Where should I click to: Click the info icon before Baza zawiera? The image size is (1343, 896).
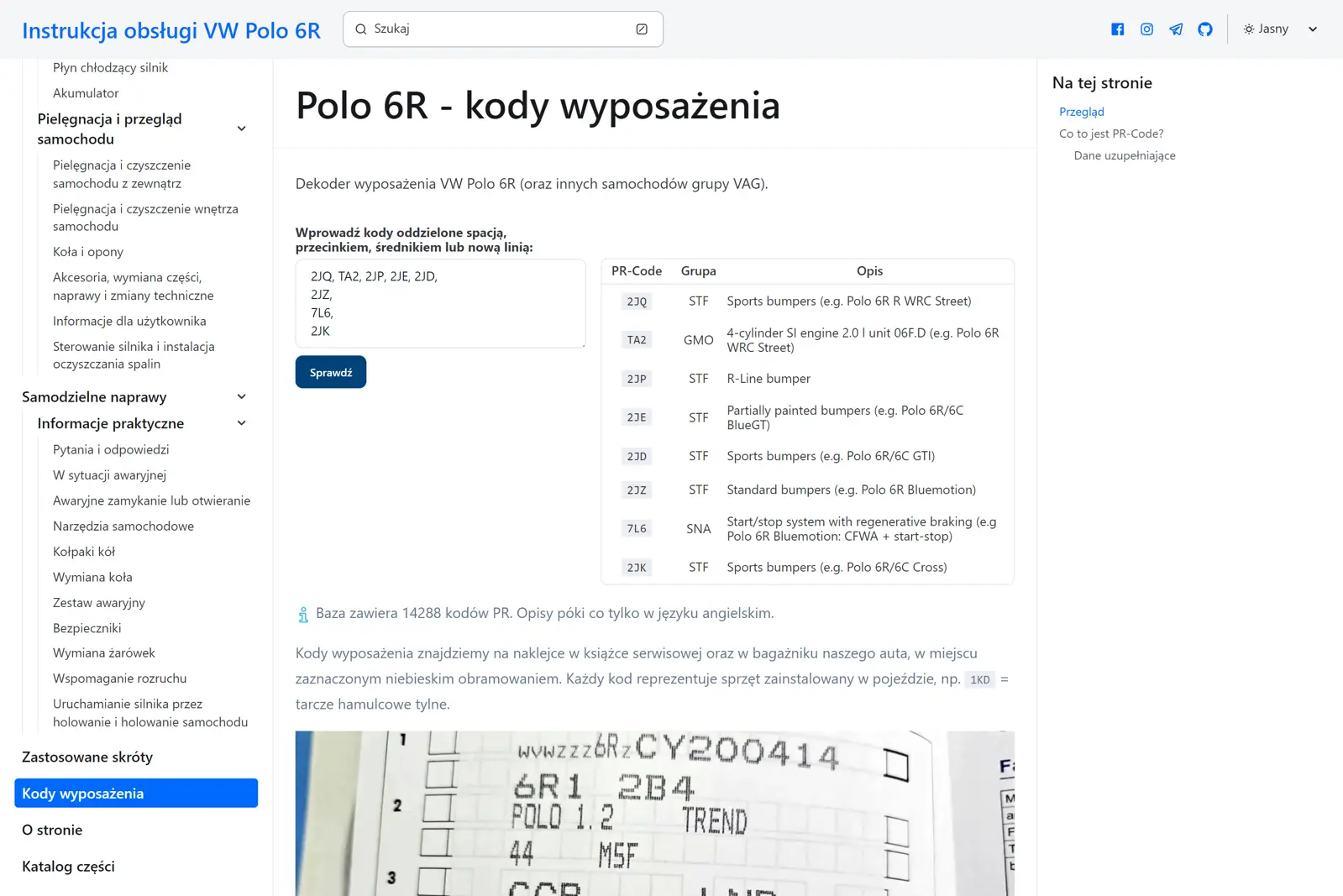[x=303, y=615]
